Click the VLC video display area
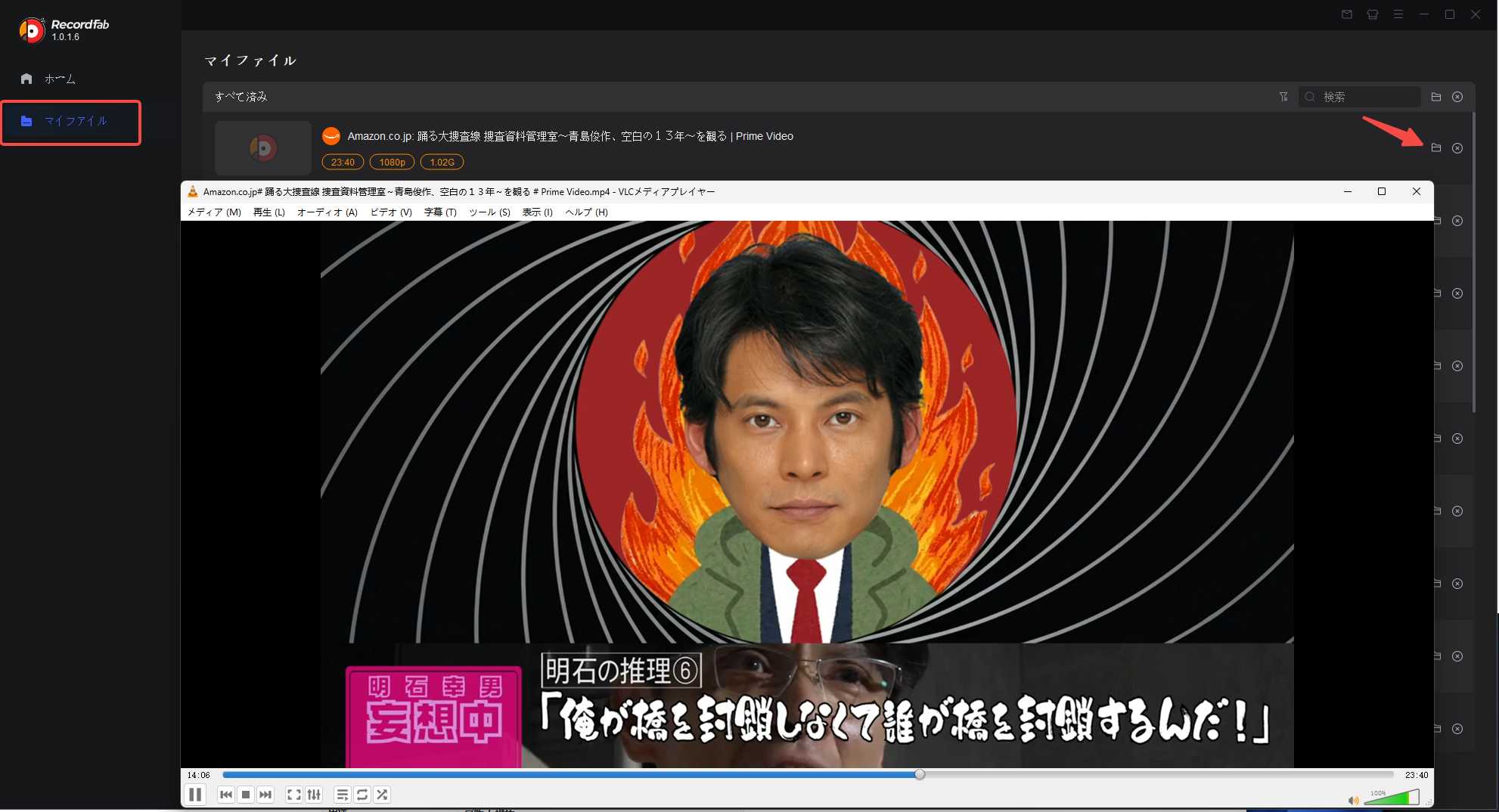The image size is (1499, 812). pos(807,494)
